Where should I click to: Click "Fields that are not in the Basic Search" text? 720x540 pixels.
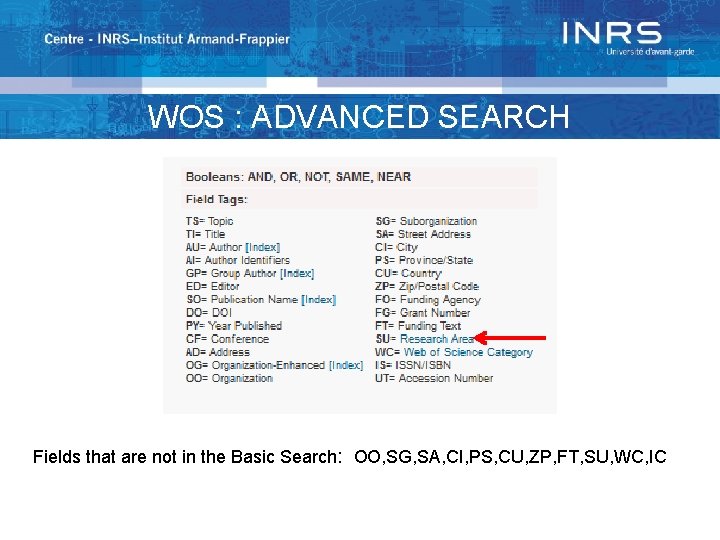(x=187, y=457)
